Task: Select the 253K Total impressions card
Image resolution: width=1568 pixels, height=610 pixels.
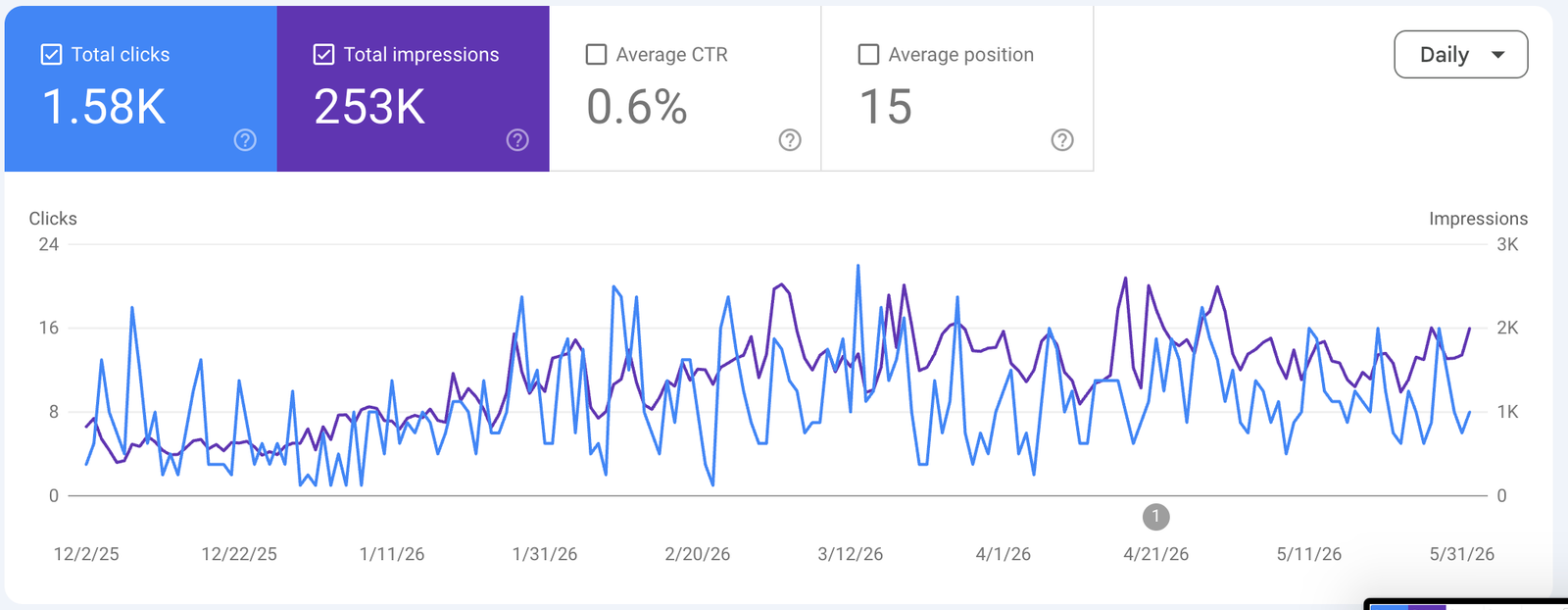Action: (414, 88)
